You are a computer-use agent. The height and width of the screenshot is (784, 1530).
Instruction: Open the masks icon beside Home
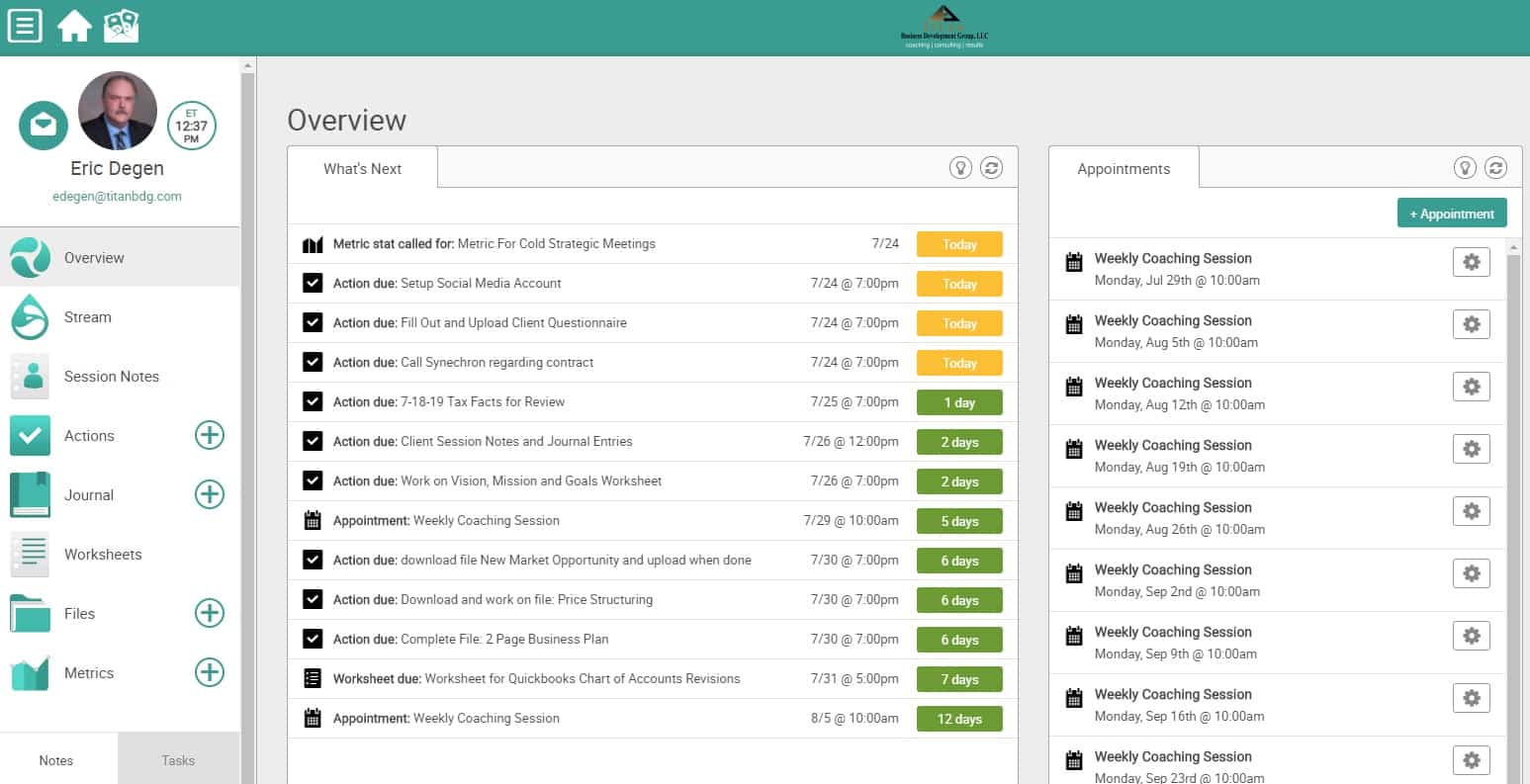pyautogui.click(x=122, y=26)
